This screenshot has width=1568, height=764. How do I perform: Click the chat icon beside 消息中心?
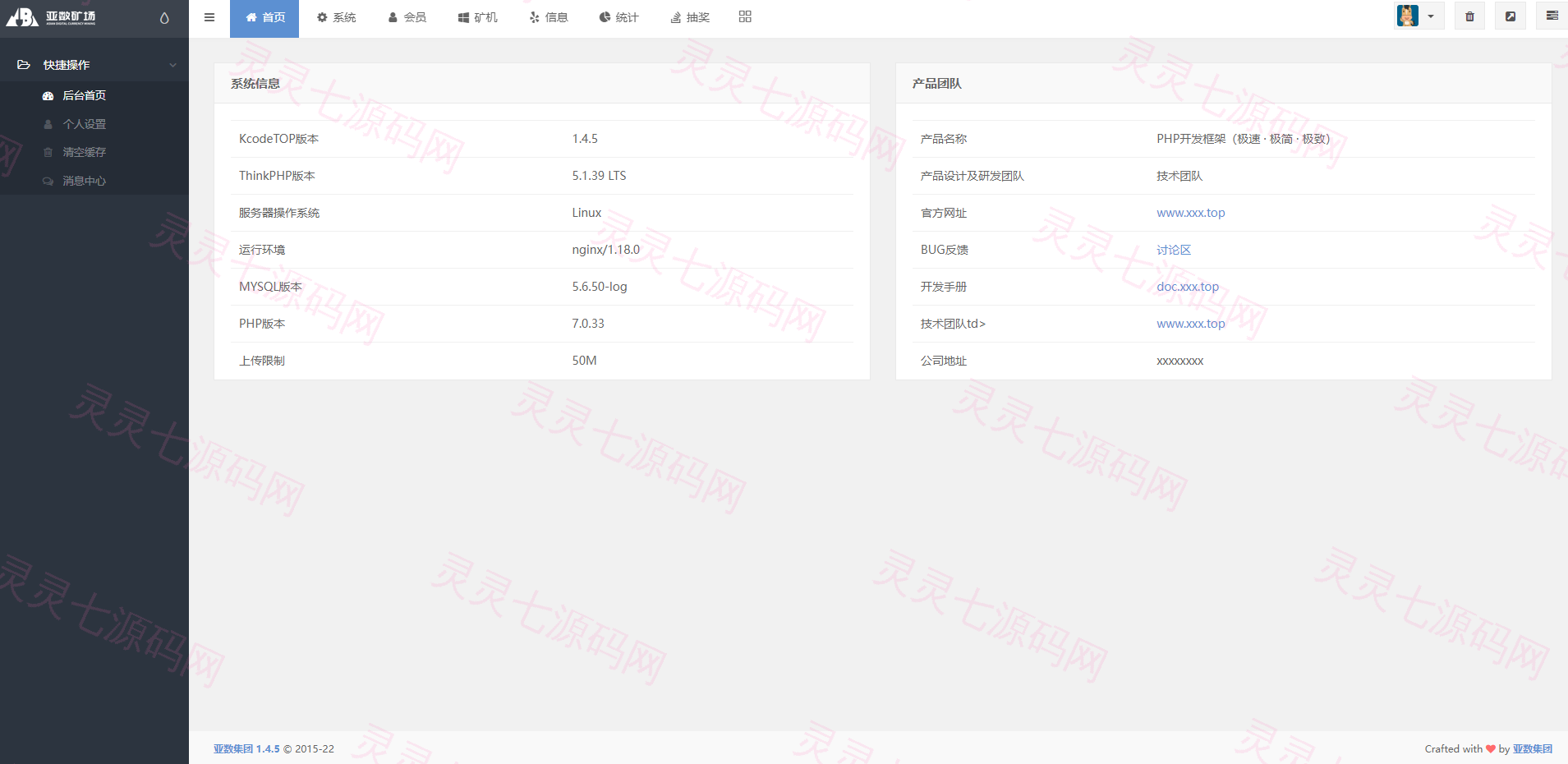pyautogui.click(x=48, y=181)
